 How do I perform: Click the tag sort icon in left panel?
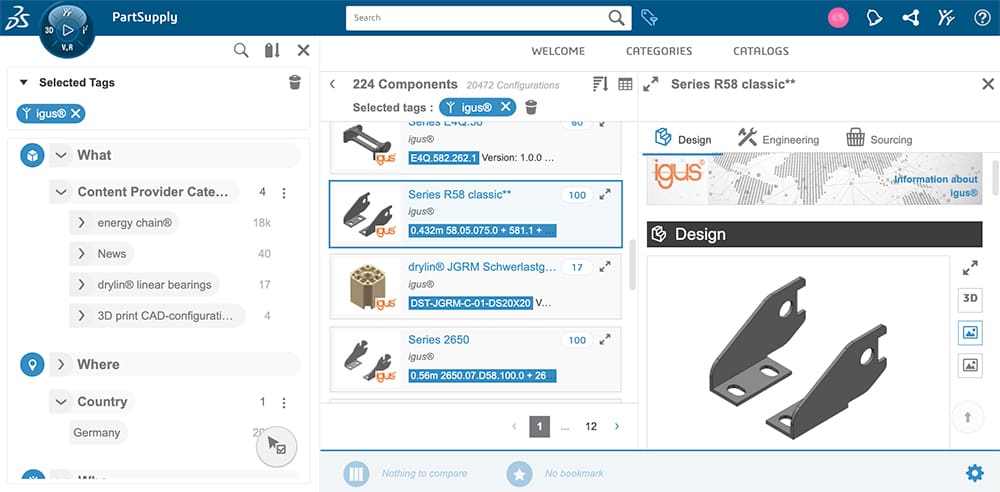(272, 50)
